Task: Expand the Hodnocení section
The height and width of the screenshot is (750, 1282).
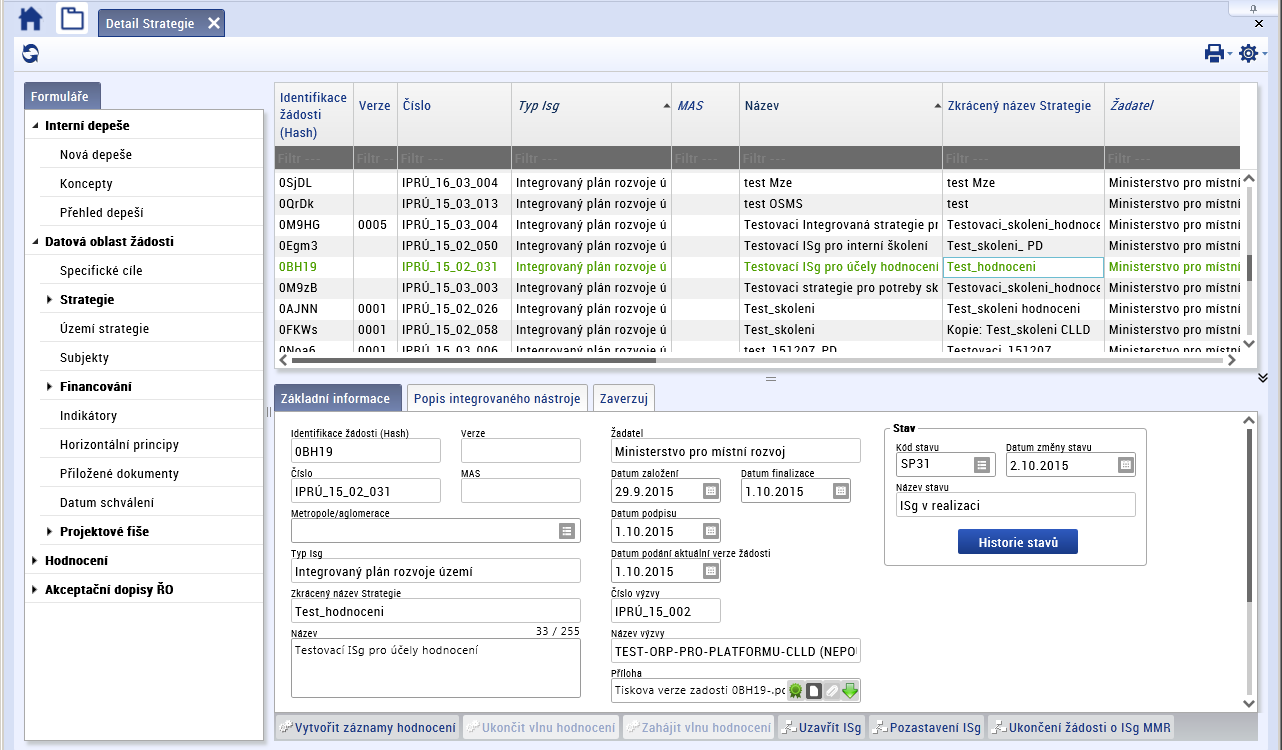Action: click(36, 561)
